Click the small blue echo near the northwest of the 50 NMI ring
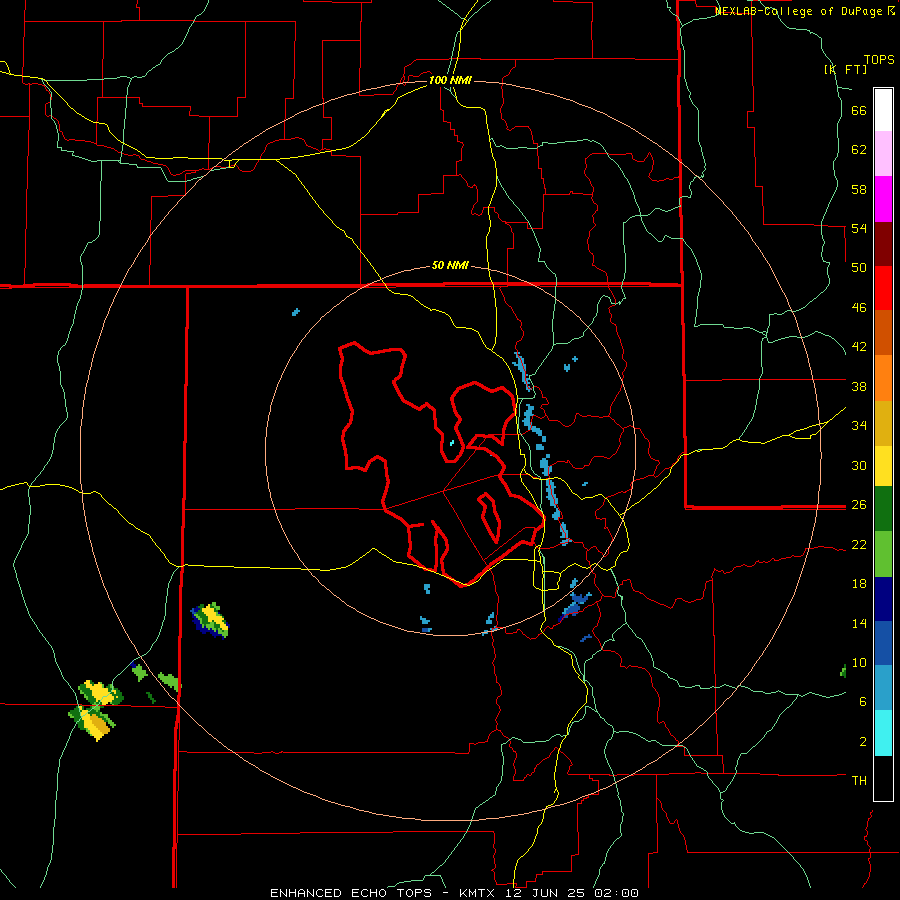The height and width of the screenshot is (900, 900). pos(296,312)
